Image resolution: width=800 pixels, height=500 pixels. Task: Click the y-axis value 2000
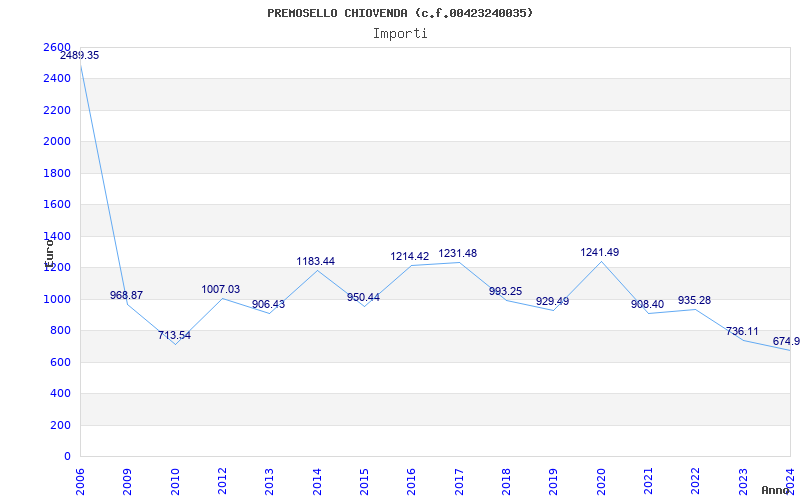57,141
